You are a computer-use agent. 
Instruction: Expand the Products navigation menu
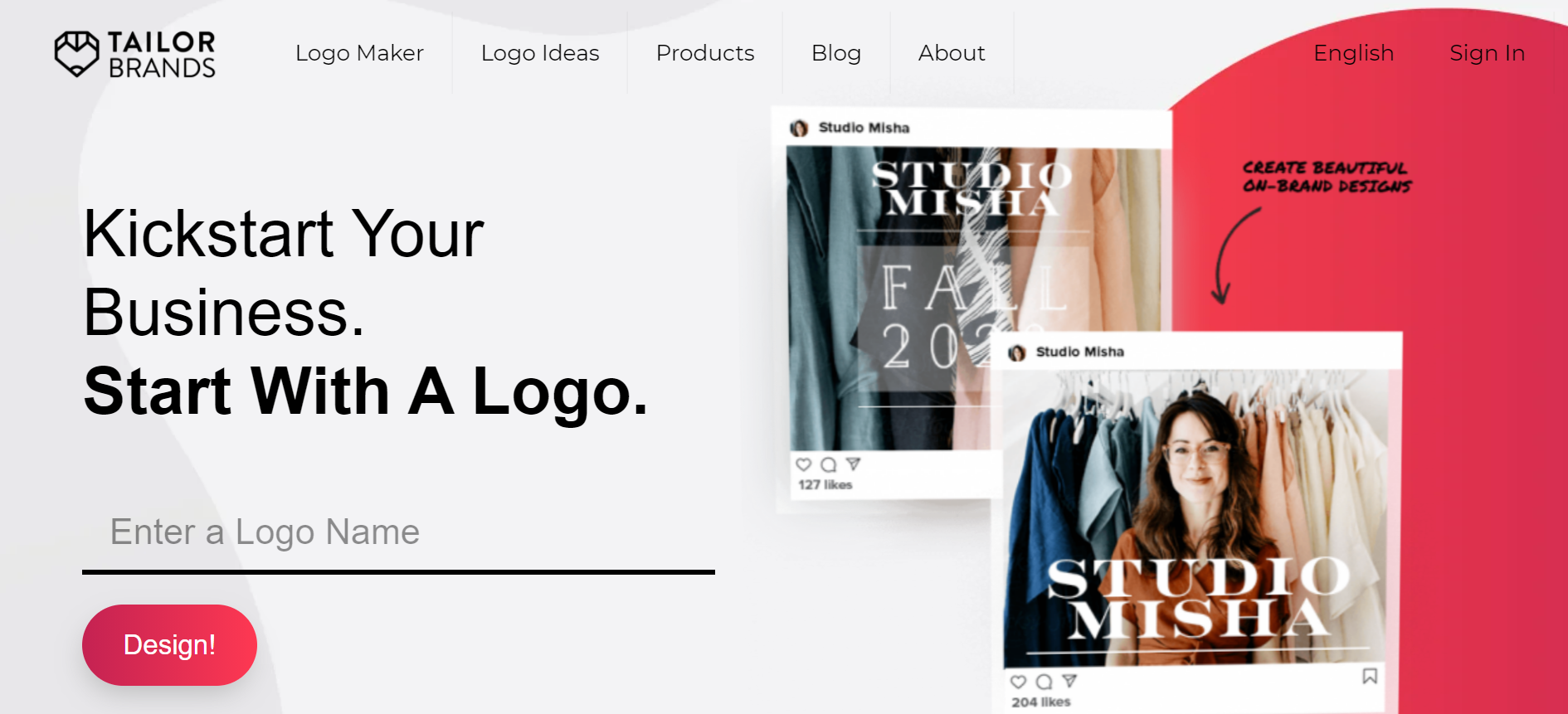pos(705,53)
